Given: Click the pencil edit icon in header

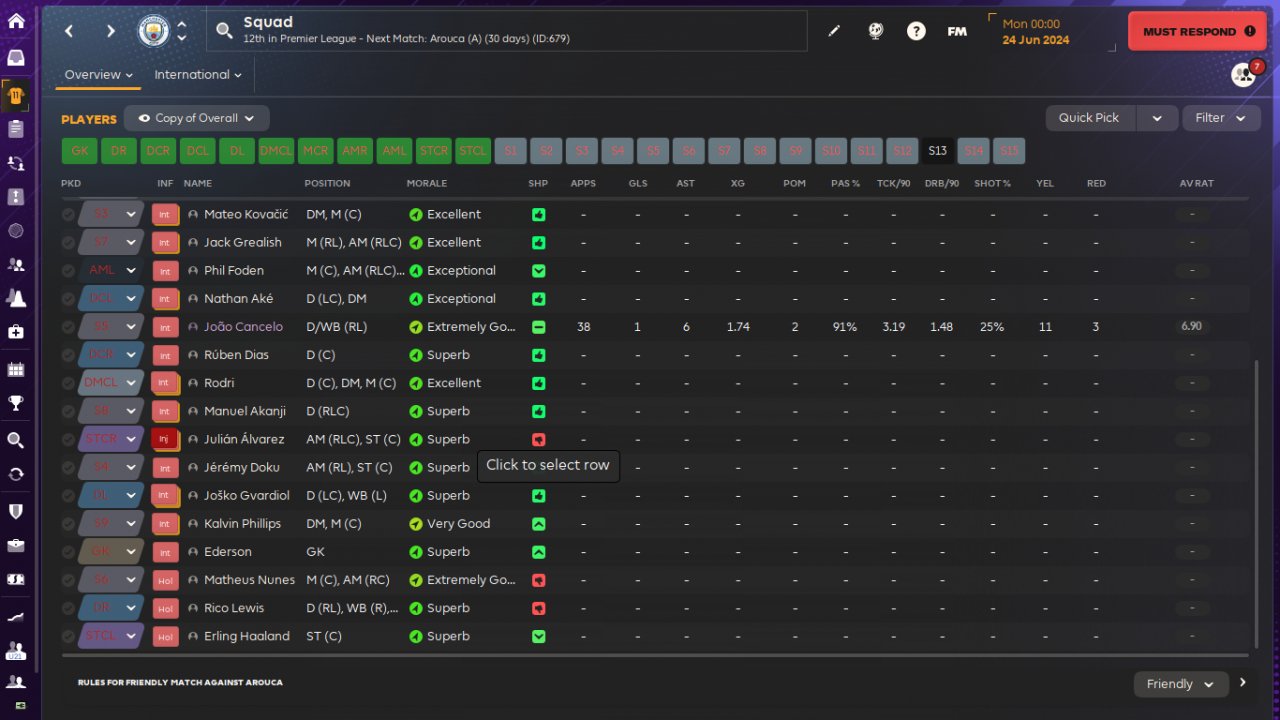Looking at the screenshot, I should coord(834,31).
